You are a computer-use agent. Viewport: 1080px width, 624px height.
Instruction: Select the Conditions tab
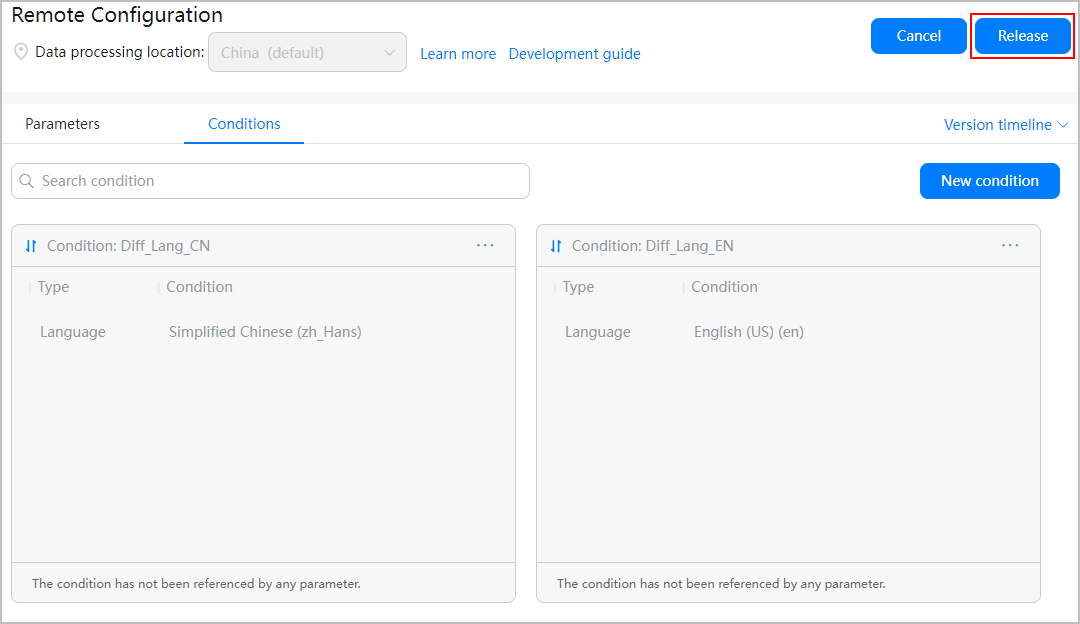coord(244,124)
